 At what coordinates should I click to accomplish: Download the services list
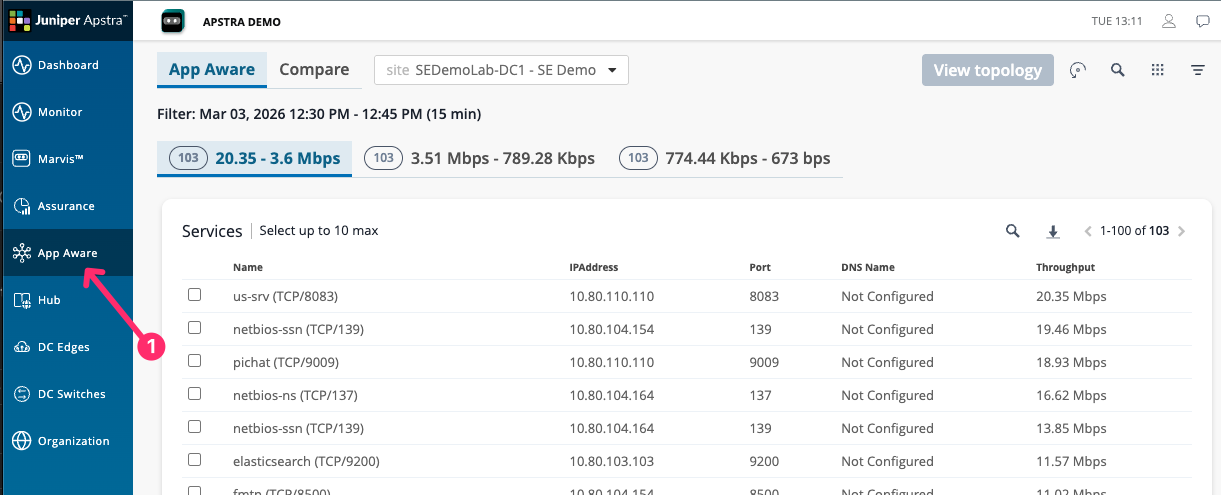pyautogui.click(x=1052, y=232)
